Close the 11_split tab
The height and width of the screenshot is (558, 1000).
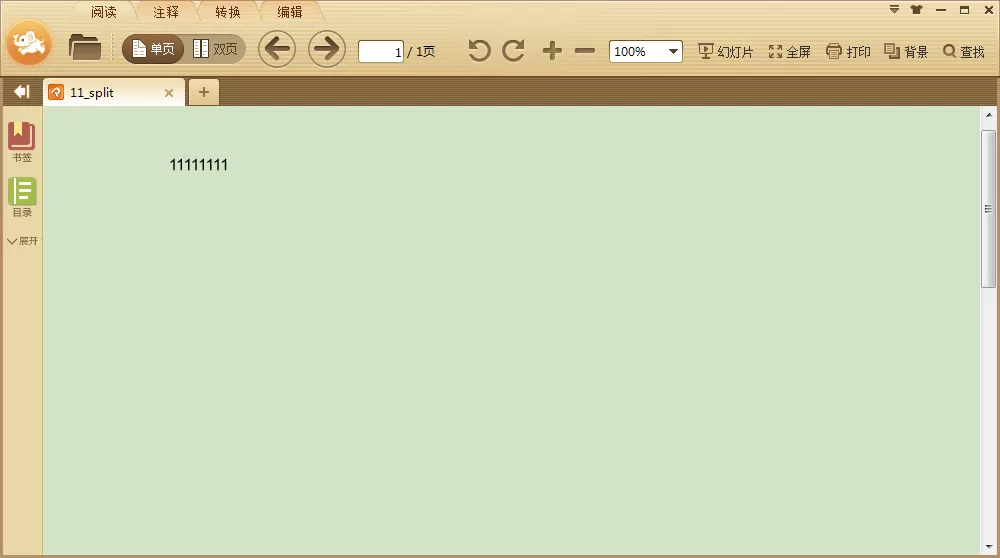(x=169, y=93)
